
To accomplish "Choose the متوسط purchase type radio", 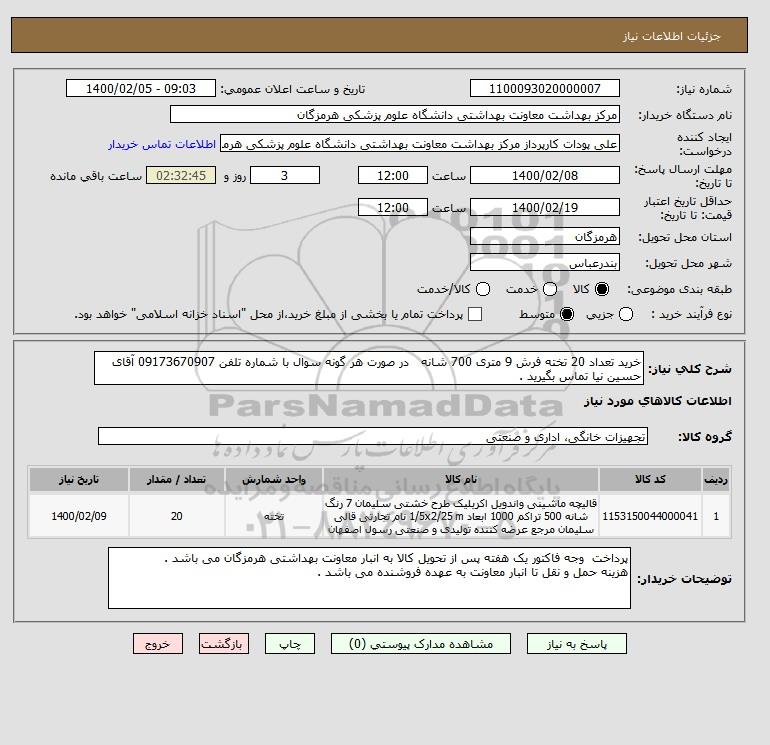I will coord(567,314).
